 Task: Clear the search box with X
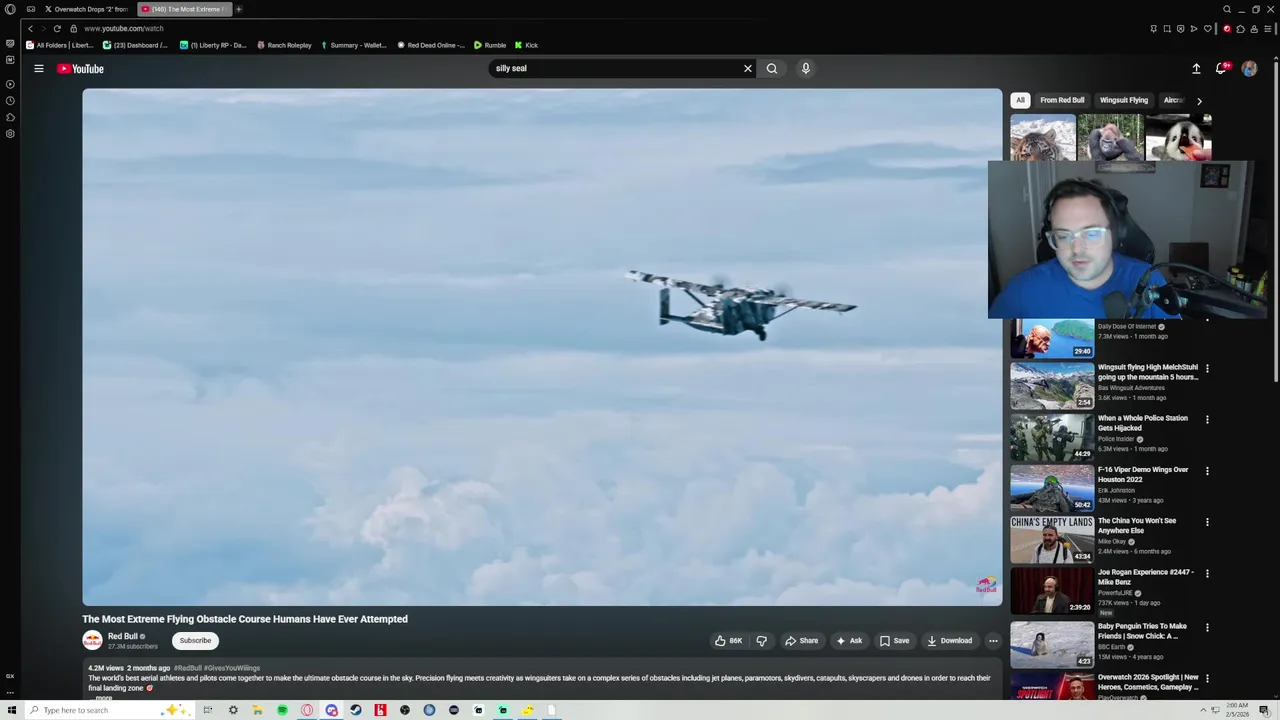[747, 69]
